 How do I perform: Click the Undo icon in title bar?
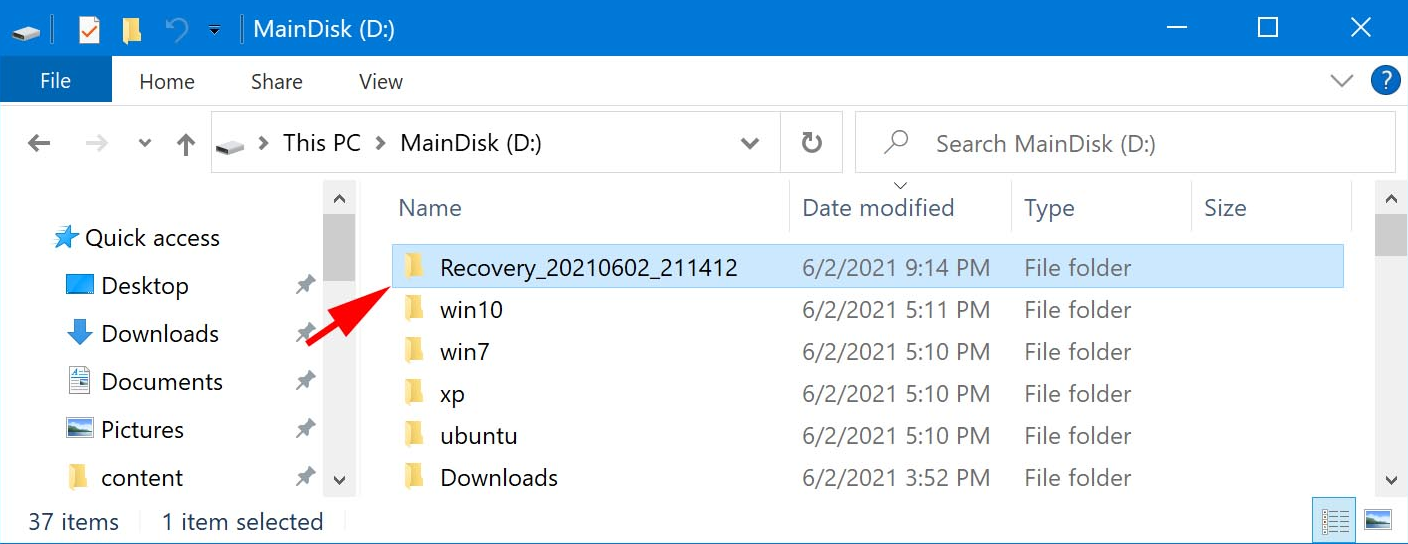[x=177, y=29]
